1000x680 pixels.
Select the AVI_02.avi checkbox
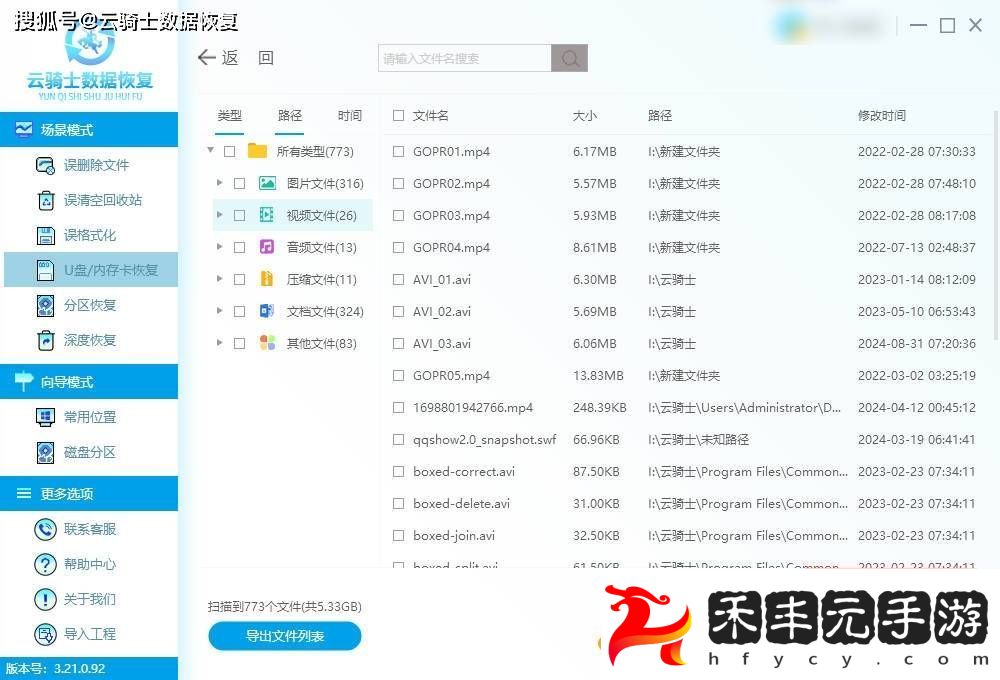tap(399, 311)
